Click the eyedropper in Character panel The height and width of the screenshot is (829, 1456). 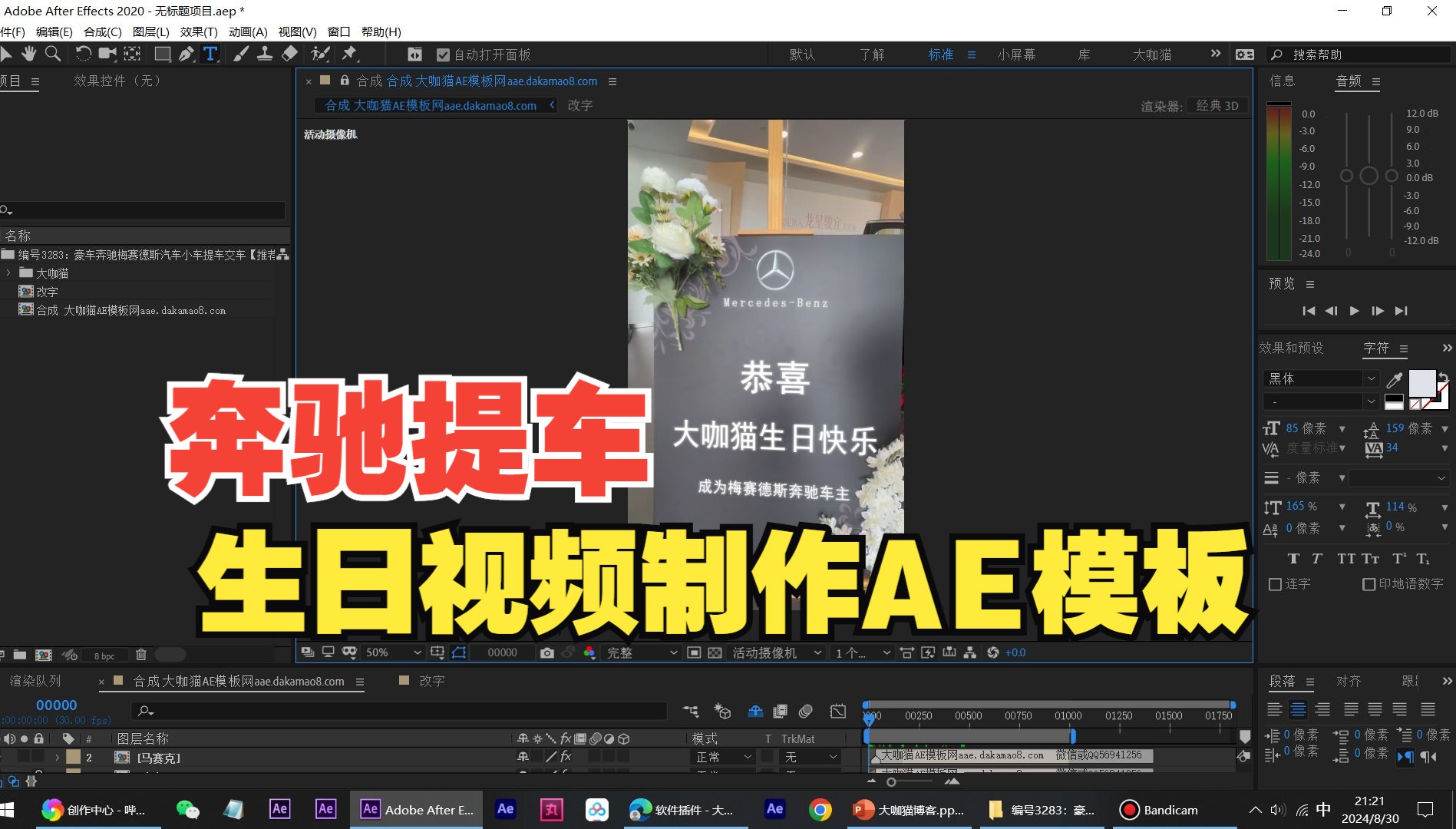[x=1395, y=379]
